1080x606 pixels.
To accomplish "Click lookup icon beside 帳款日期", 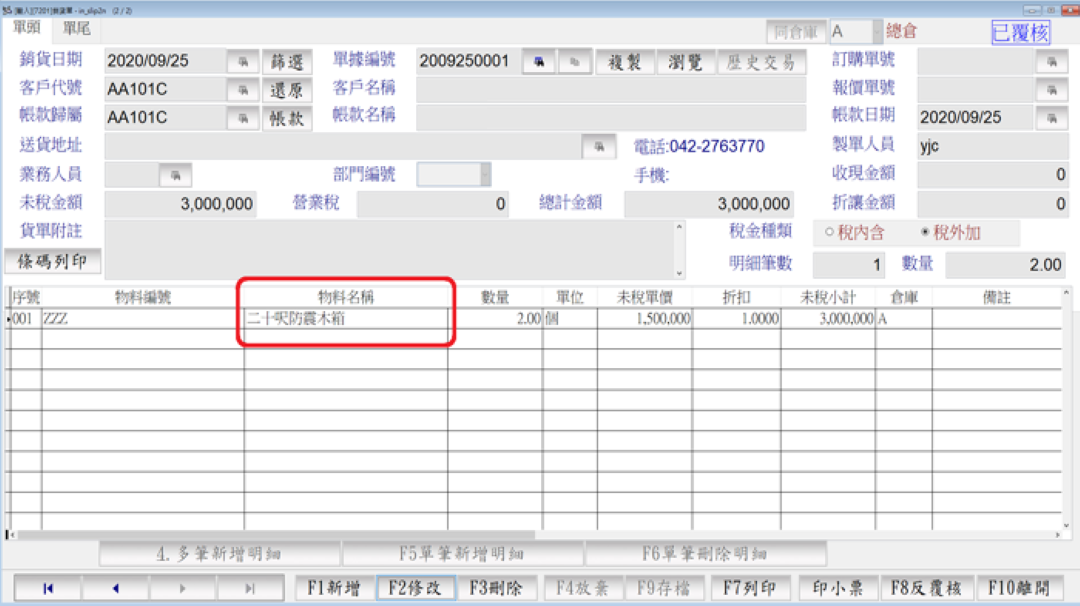I will pyautogui.click(x=1051, y=118).
